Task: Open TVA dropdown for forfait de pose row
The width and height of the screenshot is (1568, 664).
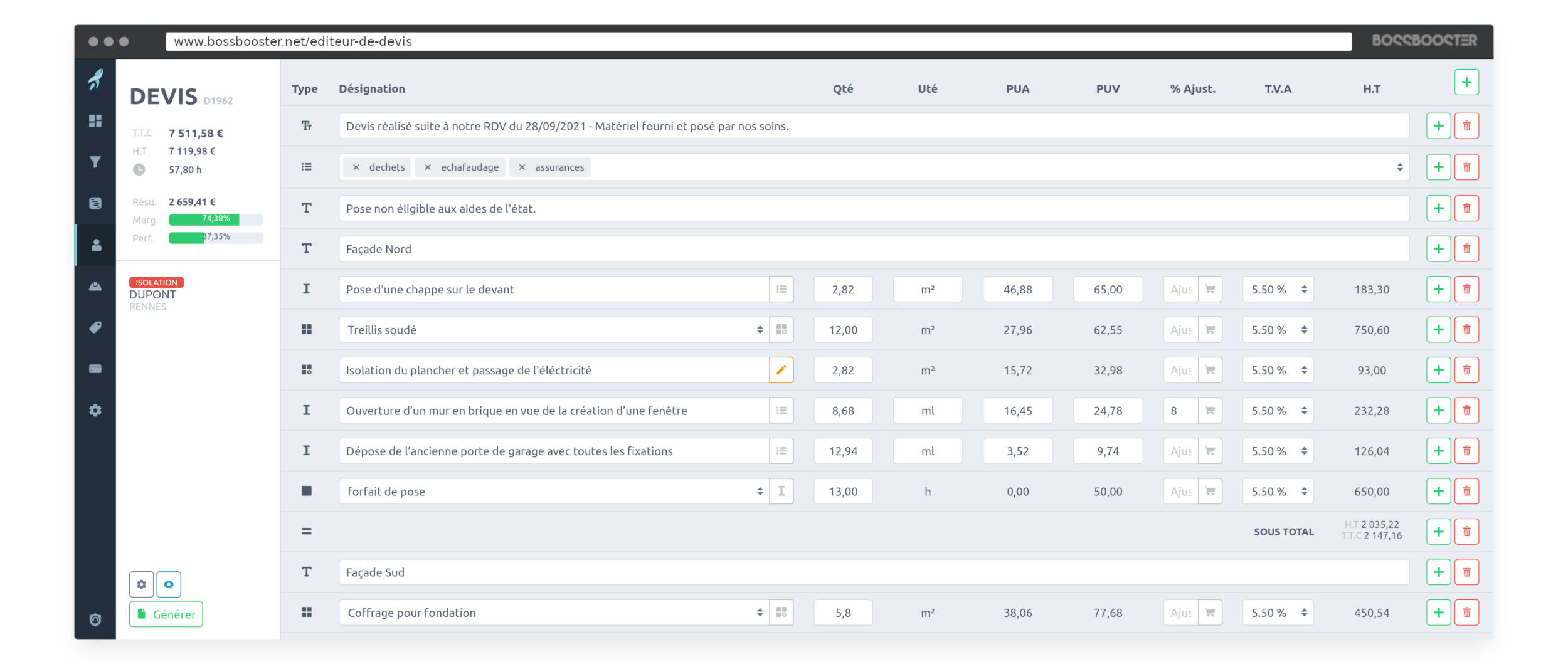Action: [1278, 492]
